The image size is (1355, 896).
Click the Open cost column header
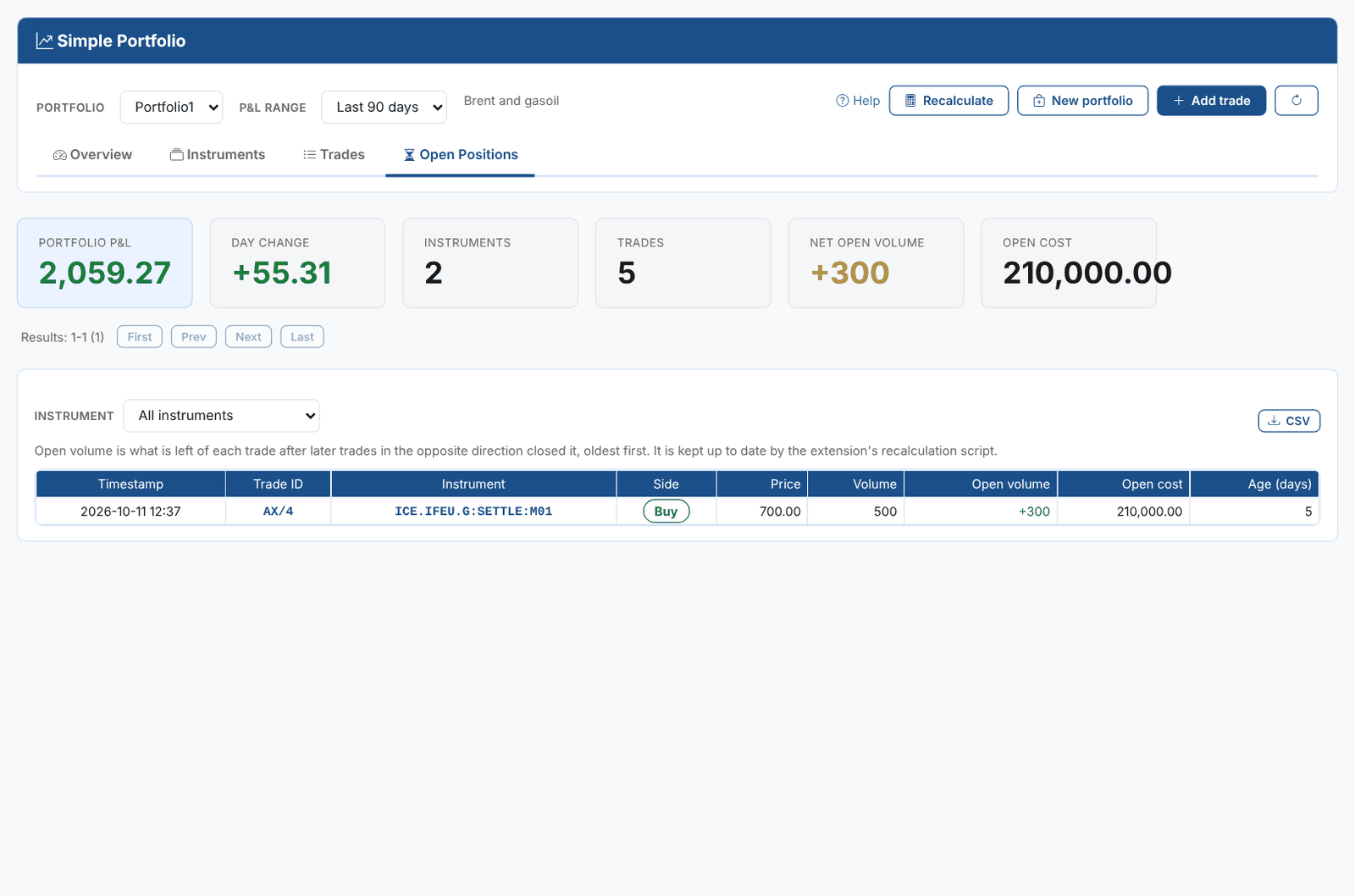[x=1124, y=484]
